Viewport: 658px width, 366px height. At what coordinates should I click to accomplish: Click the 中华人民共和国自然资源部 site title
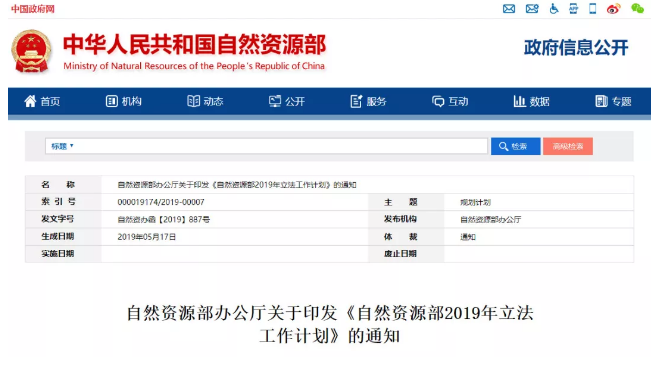(x=195, y=44)
